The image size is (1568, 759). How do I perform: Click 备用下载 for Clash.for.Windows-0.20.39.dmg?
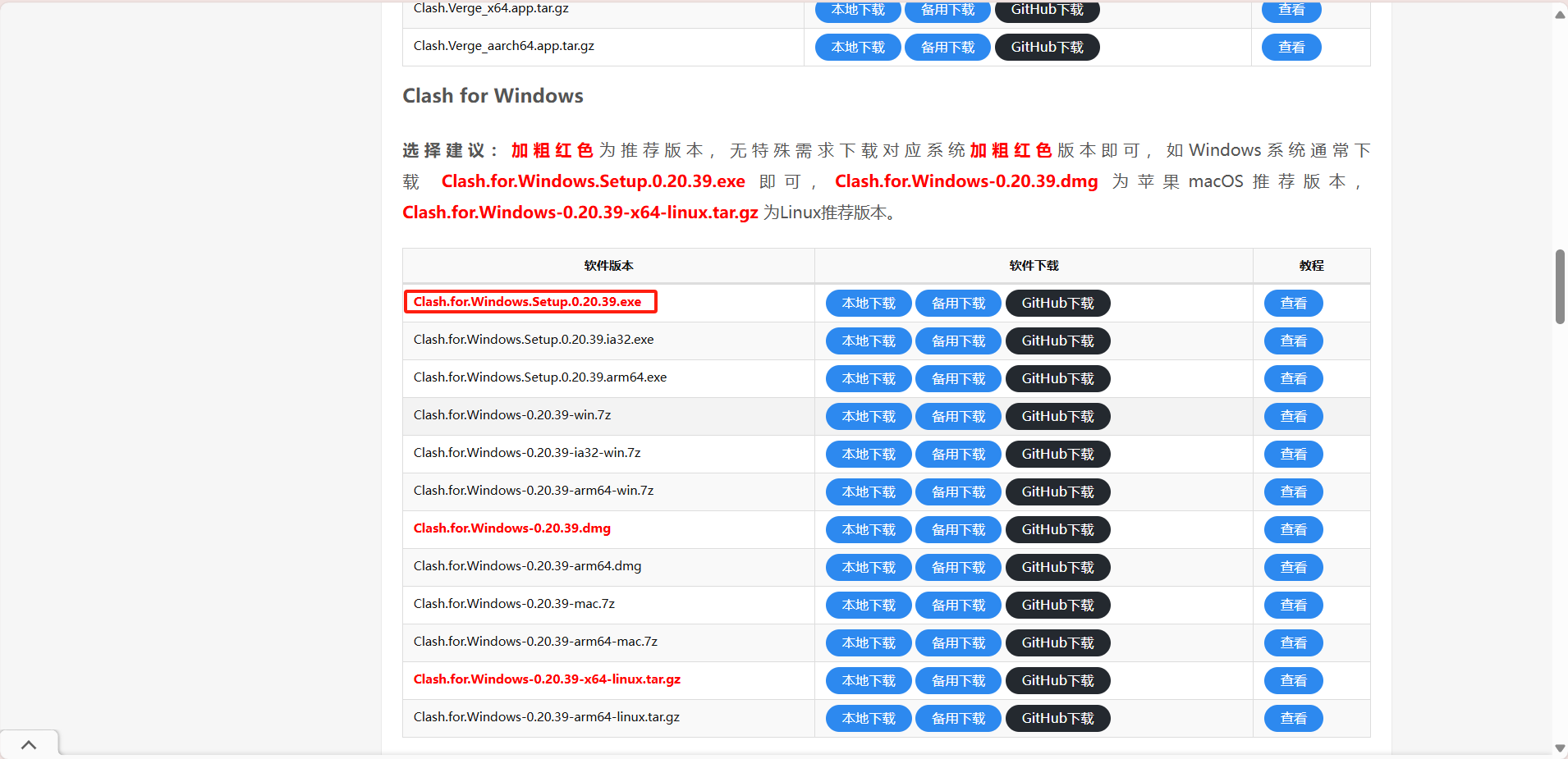[x=958, y=530]
